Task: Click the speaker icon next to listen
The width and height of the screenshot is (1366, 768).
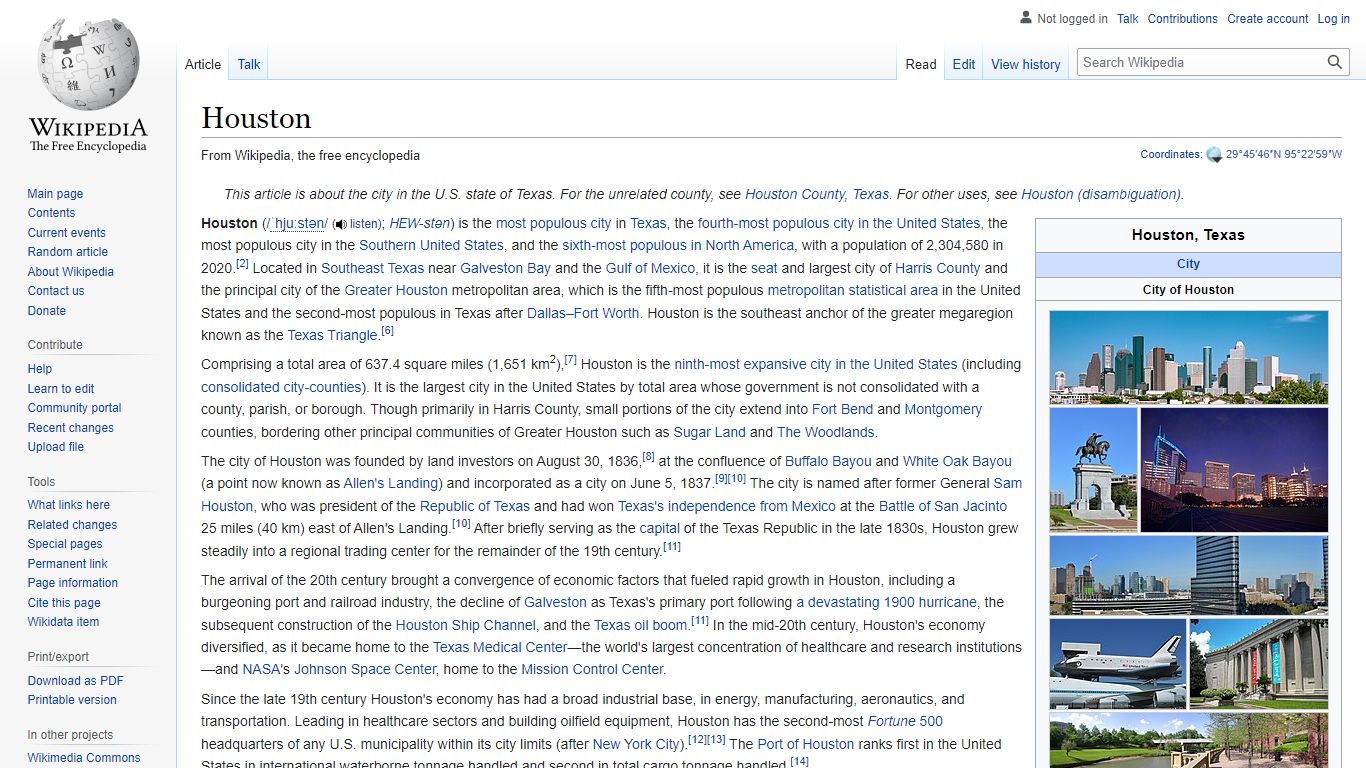Action: click(x=340, y=225)
